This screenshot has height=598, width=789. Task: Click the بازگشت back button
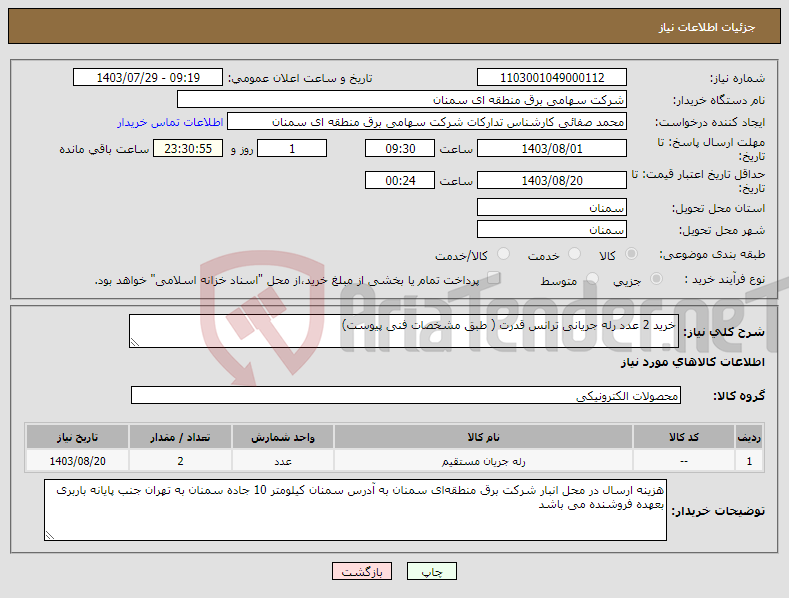tap(362, 571)
